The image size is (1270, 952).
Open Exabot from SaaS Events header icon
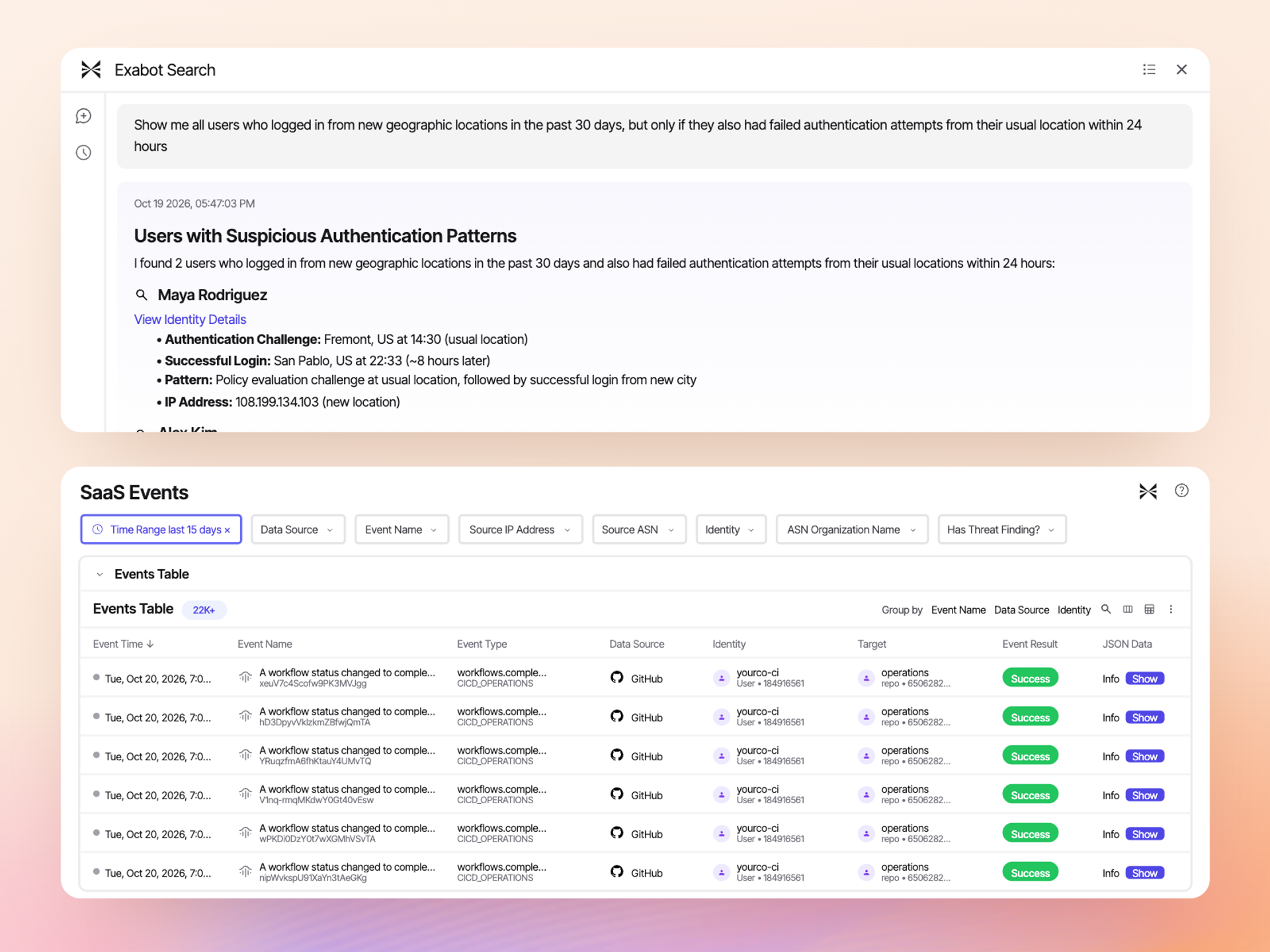(1148, 491)
